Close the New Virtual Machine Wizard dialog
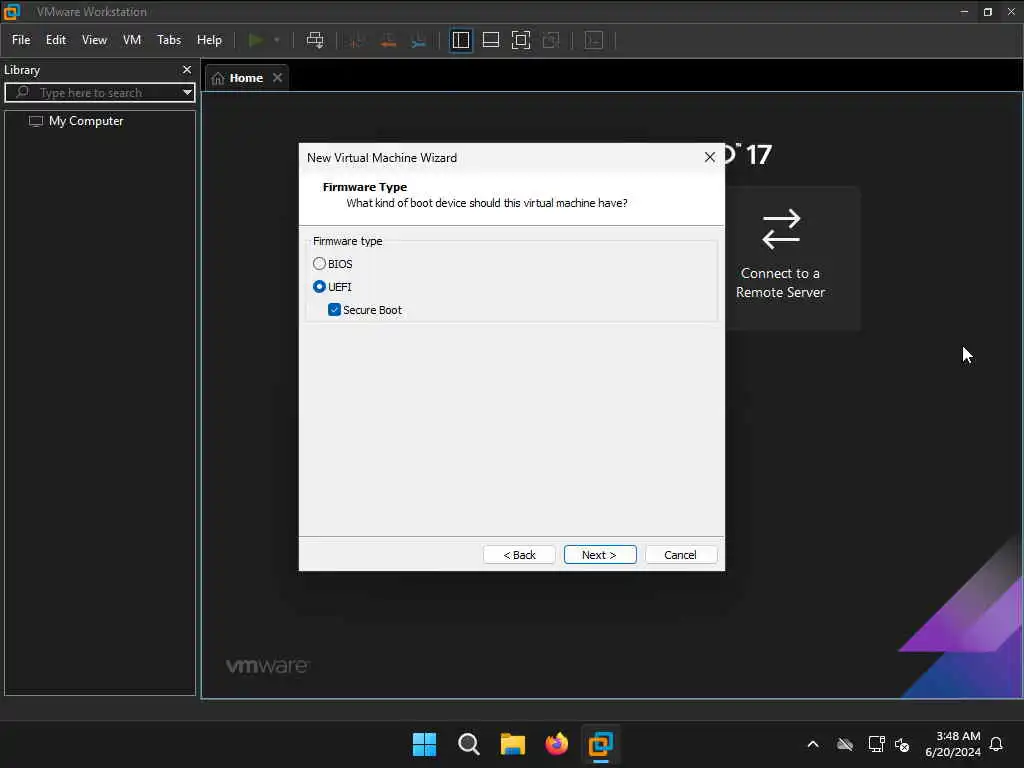Image resolution: width=1024 pixels, height=768 pixels. (x=710, y=157)
